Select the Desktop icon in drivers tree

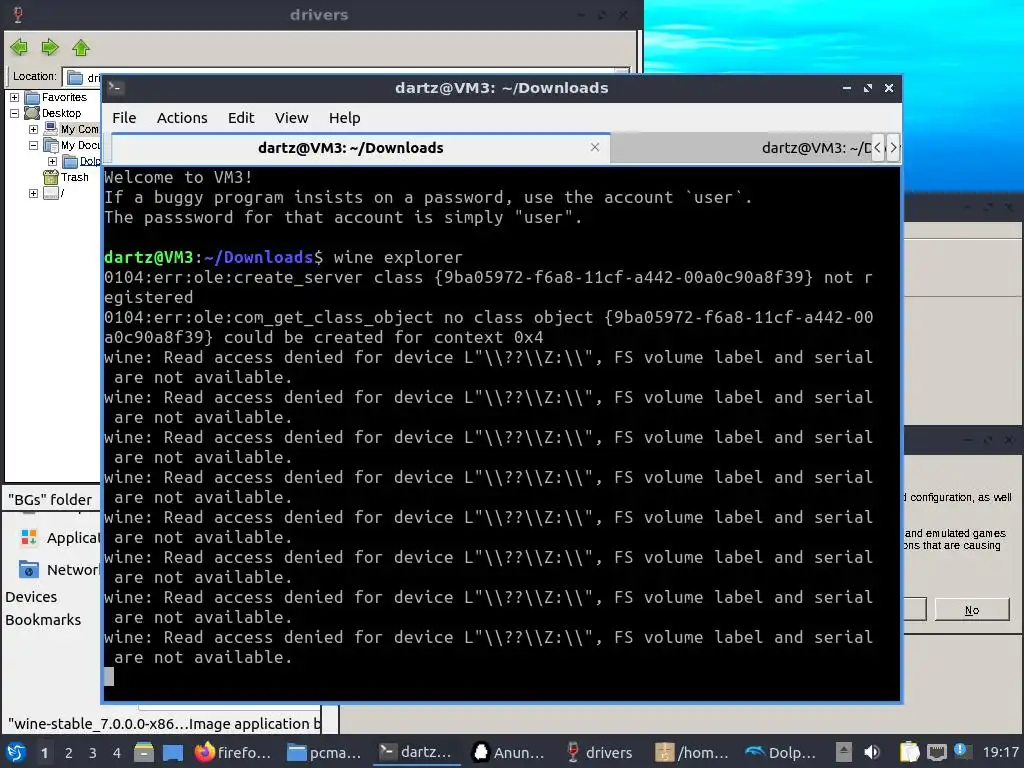(x=32, y=113)
